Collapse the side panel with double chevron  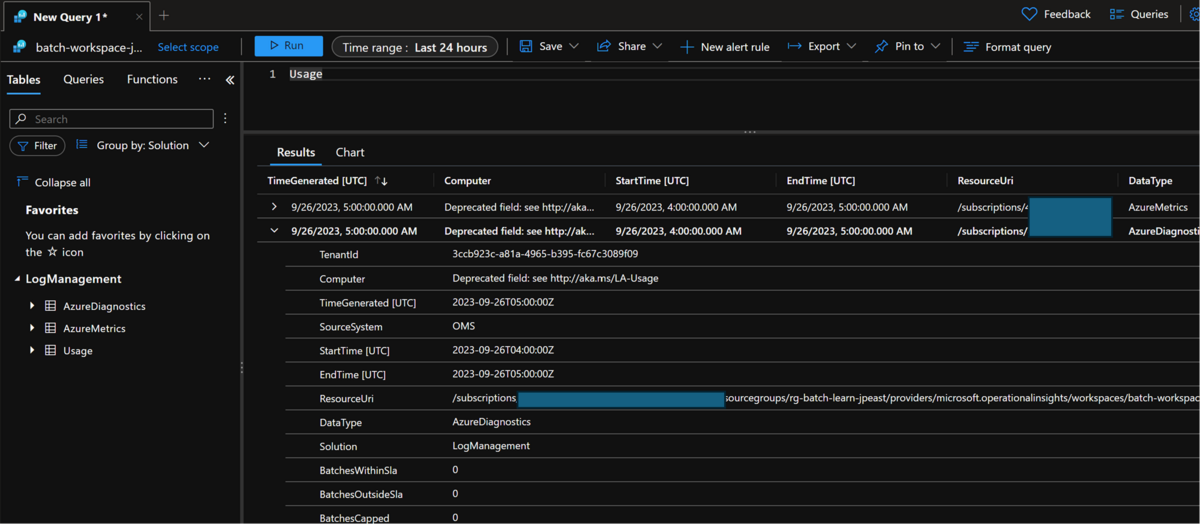pyautogui.click(x=230, y=80)
